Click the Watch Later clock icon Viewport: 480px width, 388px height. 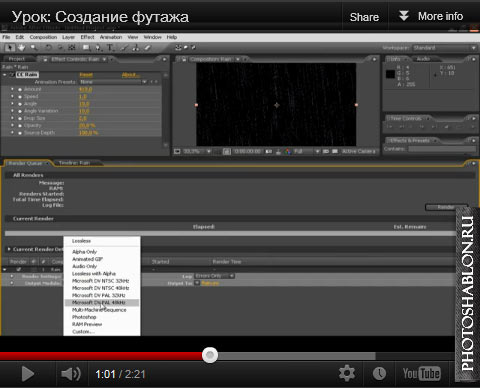coord(379,373)
